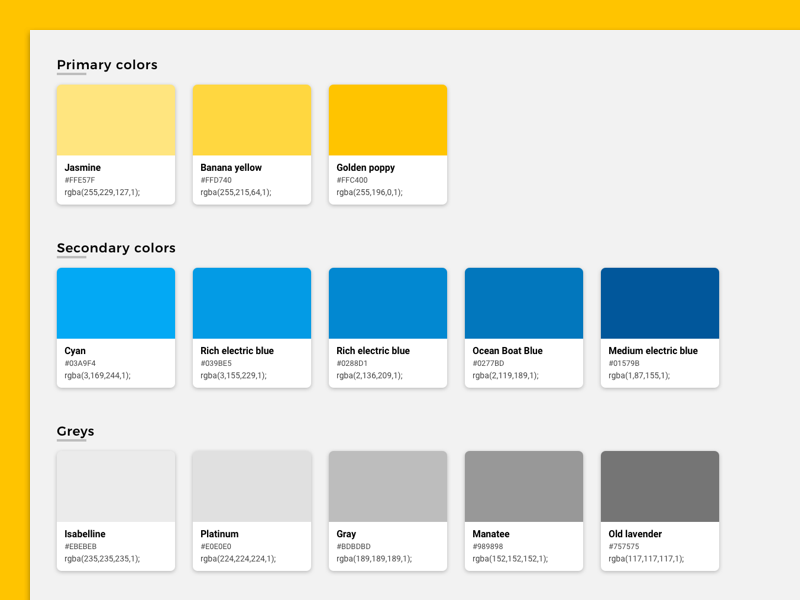The width and height of the screenshot is (800, 600).
Task: Click the #FFC400 hex code text
Action: point(352,180)
